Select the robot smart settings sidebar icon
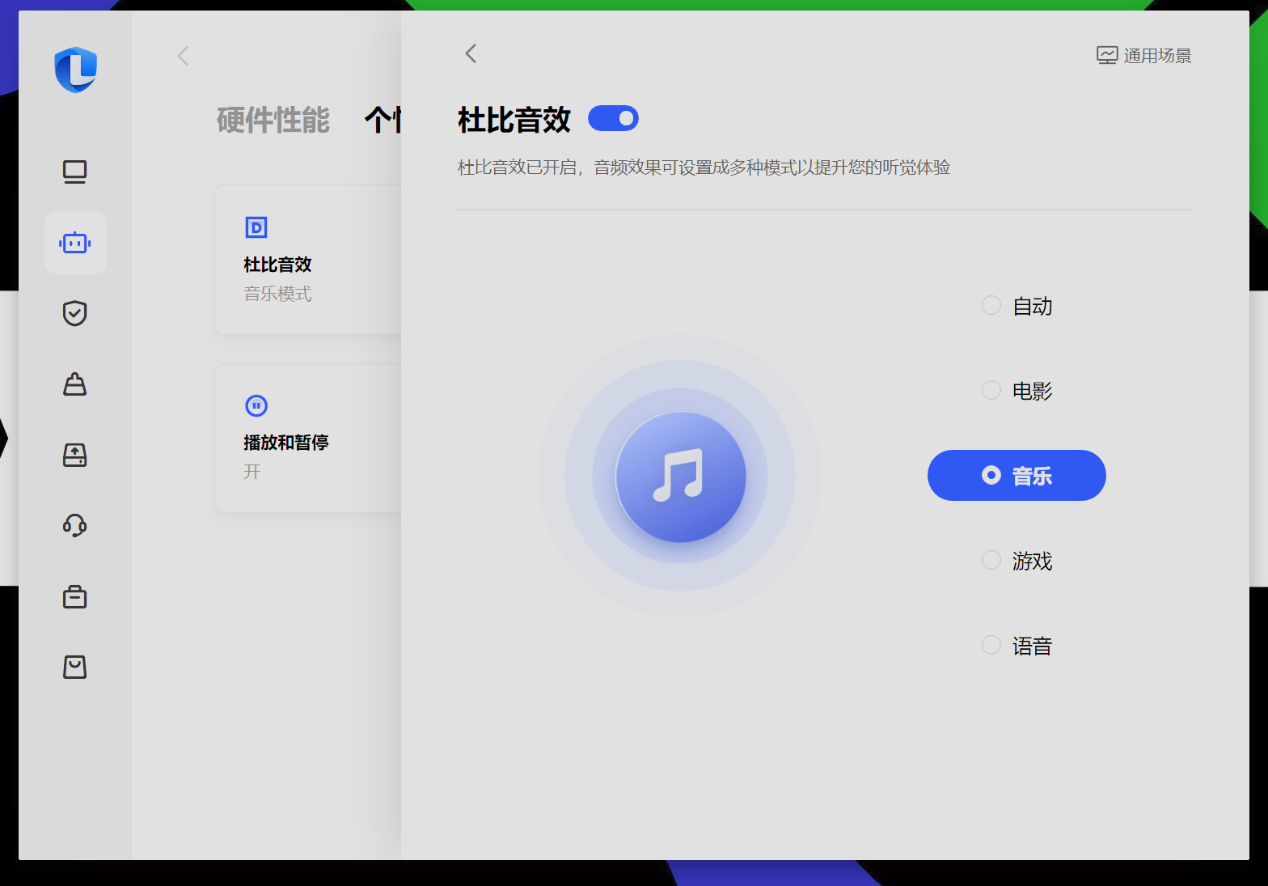Image resolution: width=1268 pixels, height=886 pixels. pyautogui.click(x=75, y=243)
